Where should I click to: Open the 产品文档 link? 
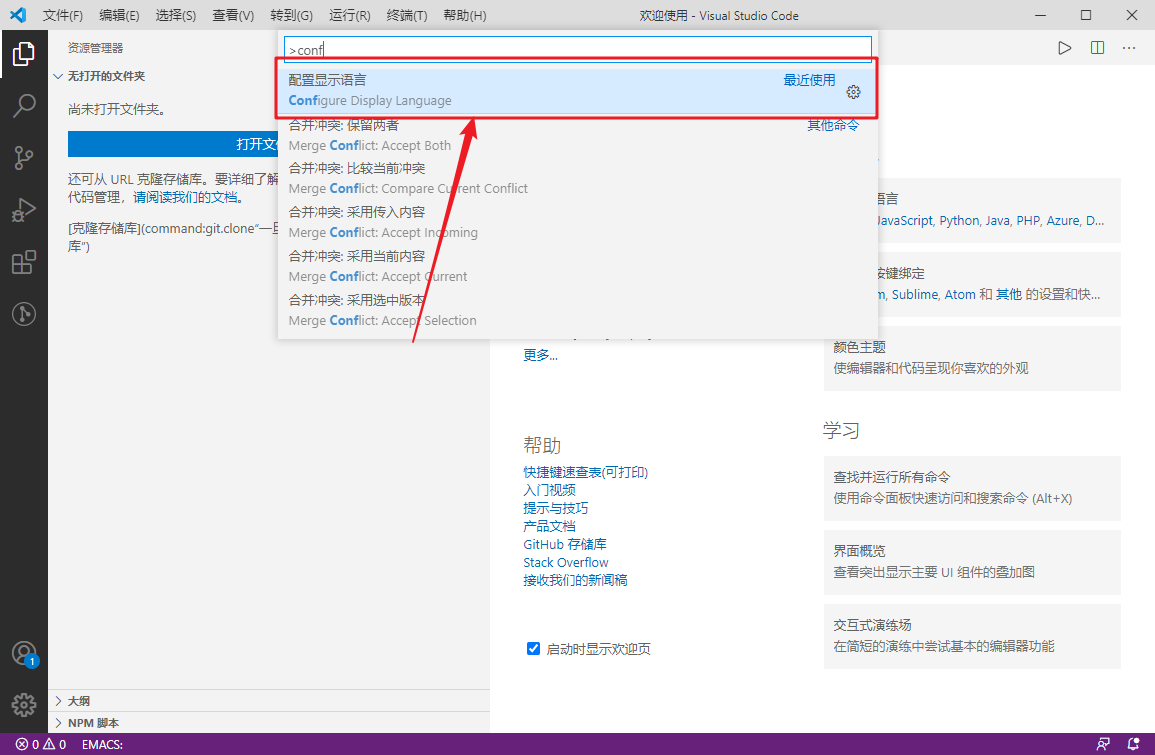click(x=550, y=526)
